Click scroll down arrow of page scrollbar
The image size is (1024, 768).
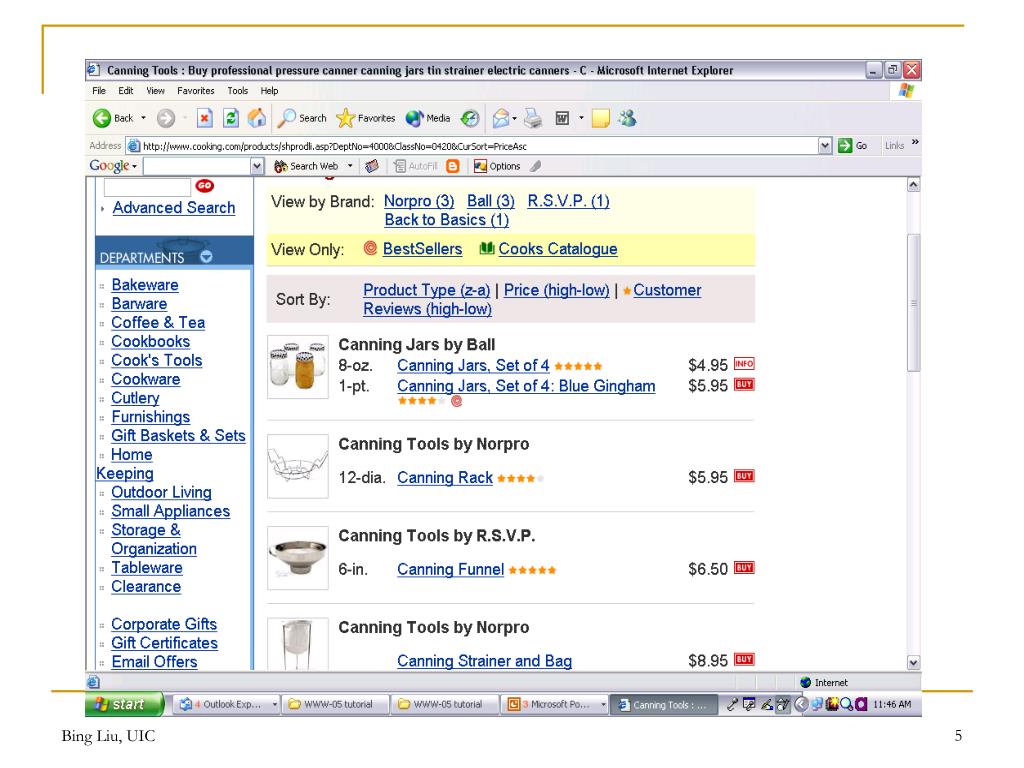914,662
